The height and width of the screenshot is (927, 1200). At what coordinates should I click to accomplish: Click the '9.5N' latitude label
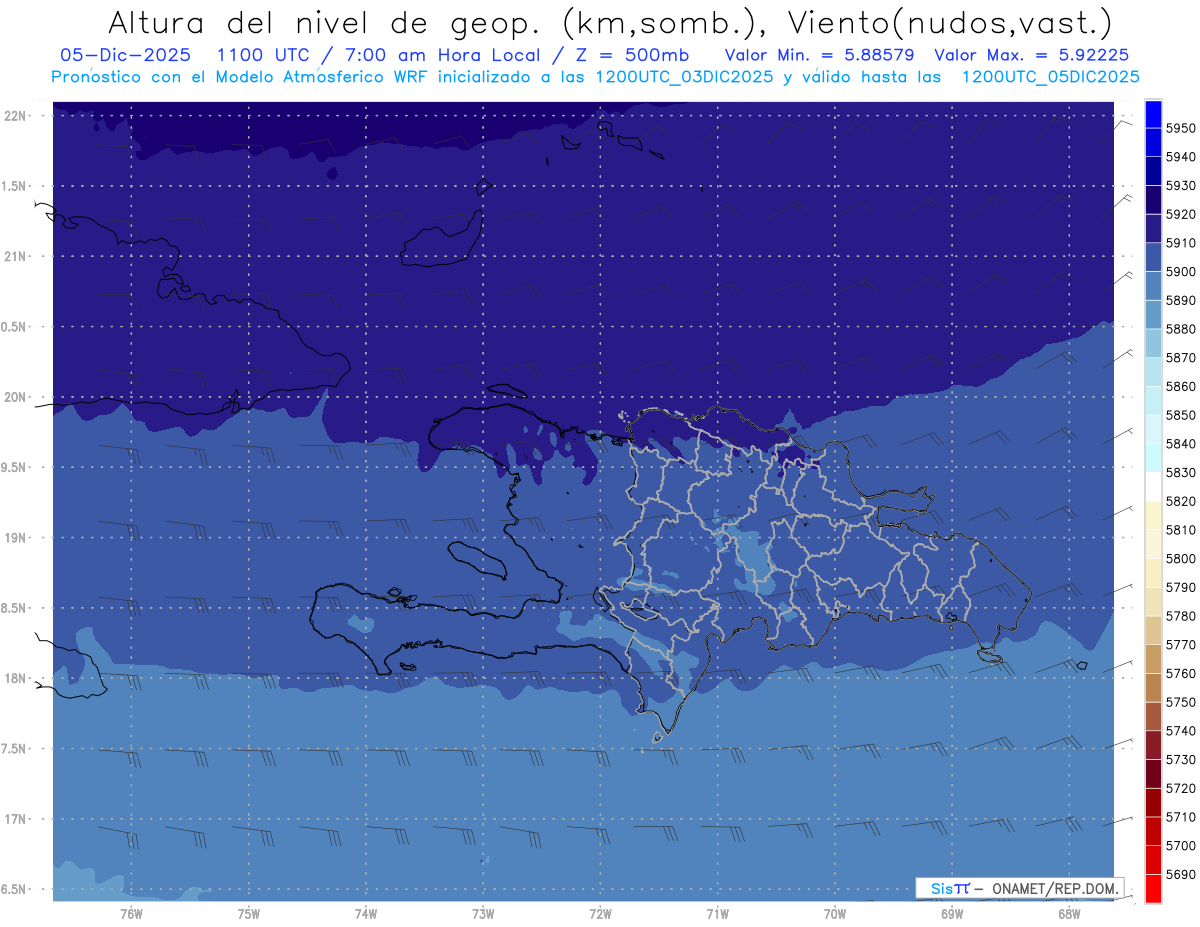point(14,467)
